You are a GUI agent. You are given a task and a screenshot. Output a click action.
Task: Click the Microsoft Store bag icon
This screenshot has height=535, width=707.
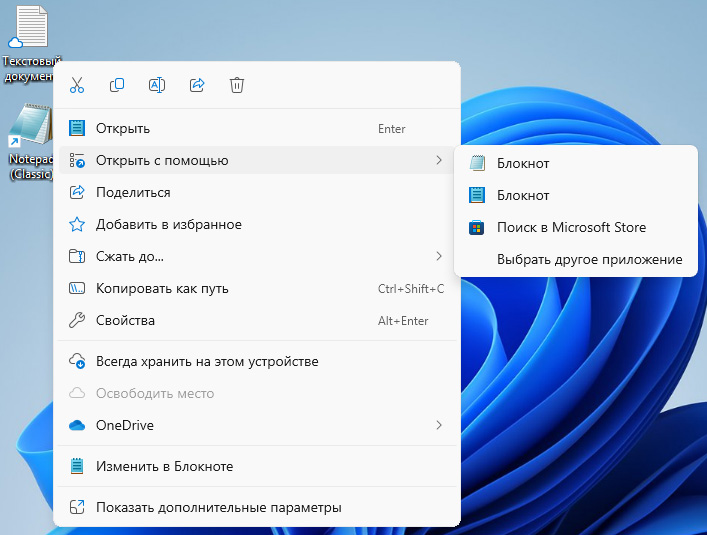point(477,227)
